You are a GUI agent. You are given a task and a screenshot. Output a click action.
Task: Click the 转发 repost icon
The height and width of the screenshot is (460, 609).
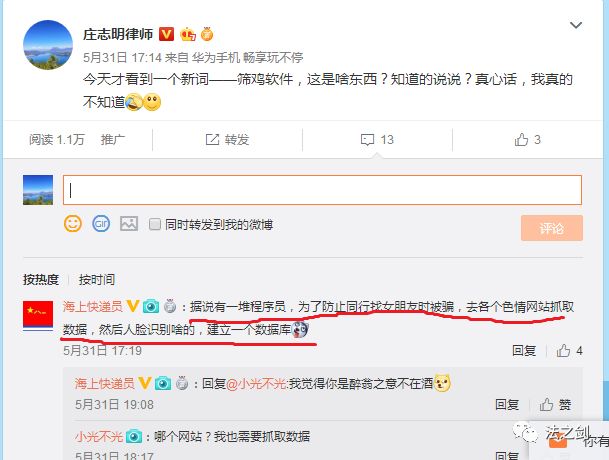click(x=212, y=139)
